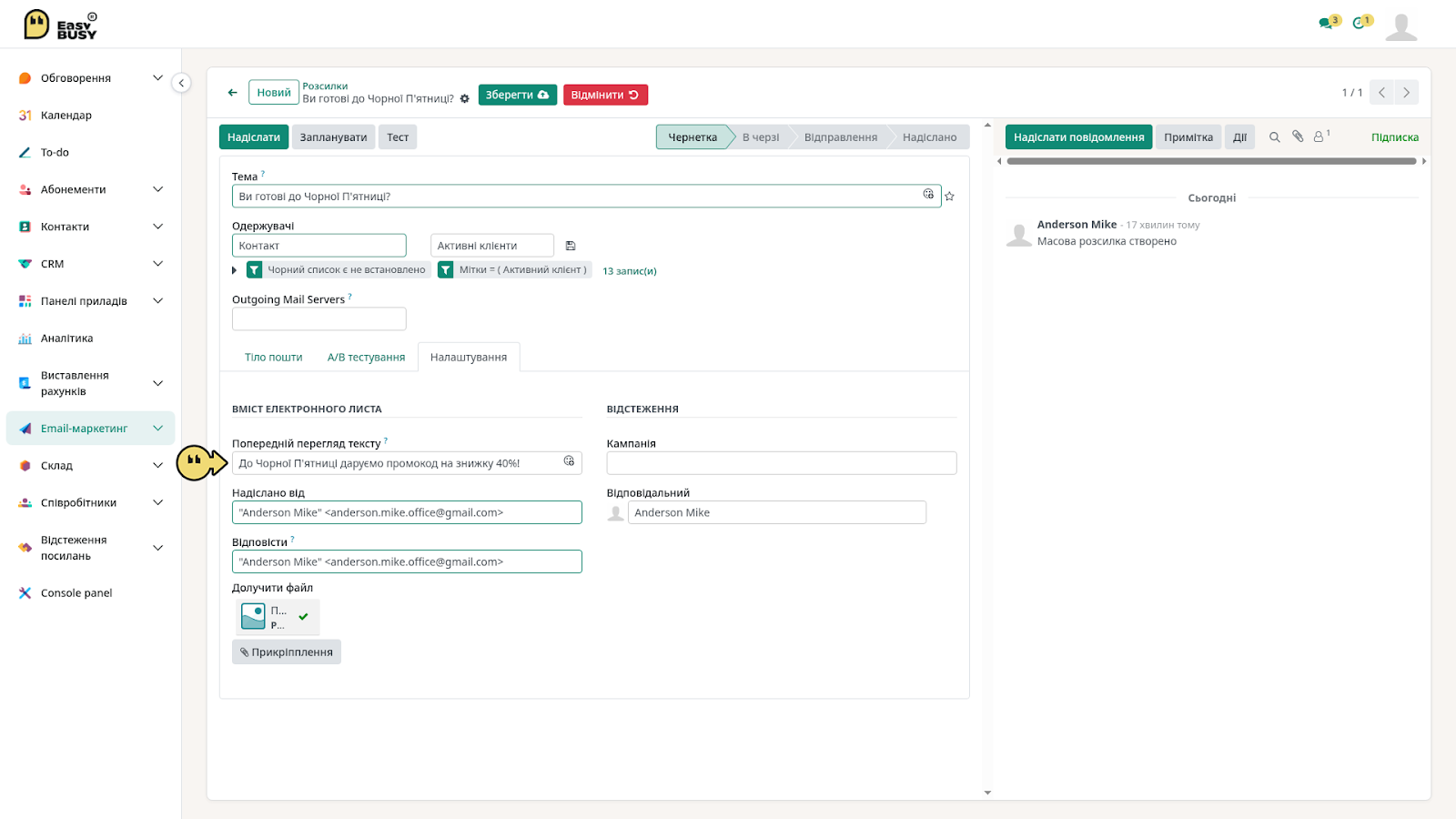Viewport: 1456px width, 819px height.
Task: Click the Надіслати button
Action: (254, 137)
